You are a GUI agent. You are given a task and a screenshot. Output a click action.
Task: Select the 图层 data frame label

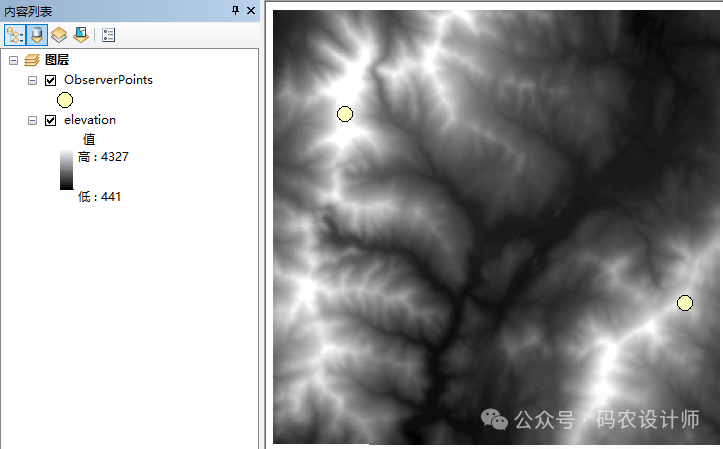click(x=57, y=60)
